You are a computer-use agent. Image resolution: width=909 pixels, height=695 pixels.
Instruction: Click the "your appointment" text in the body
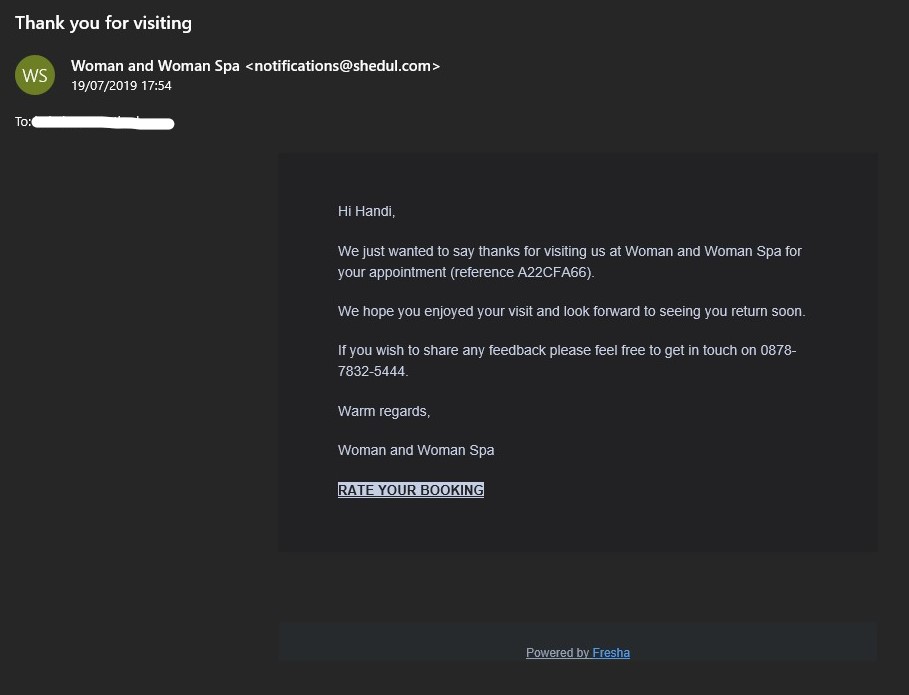tap(392, 272)
